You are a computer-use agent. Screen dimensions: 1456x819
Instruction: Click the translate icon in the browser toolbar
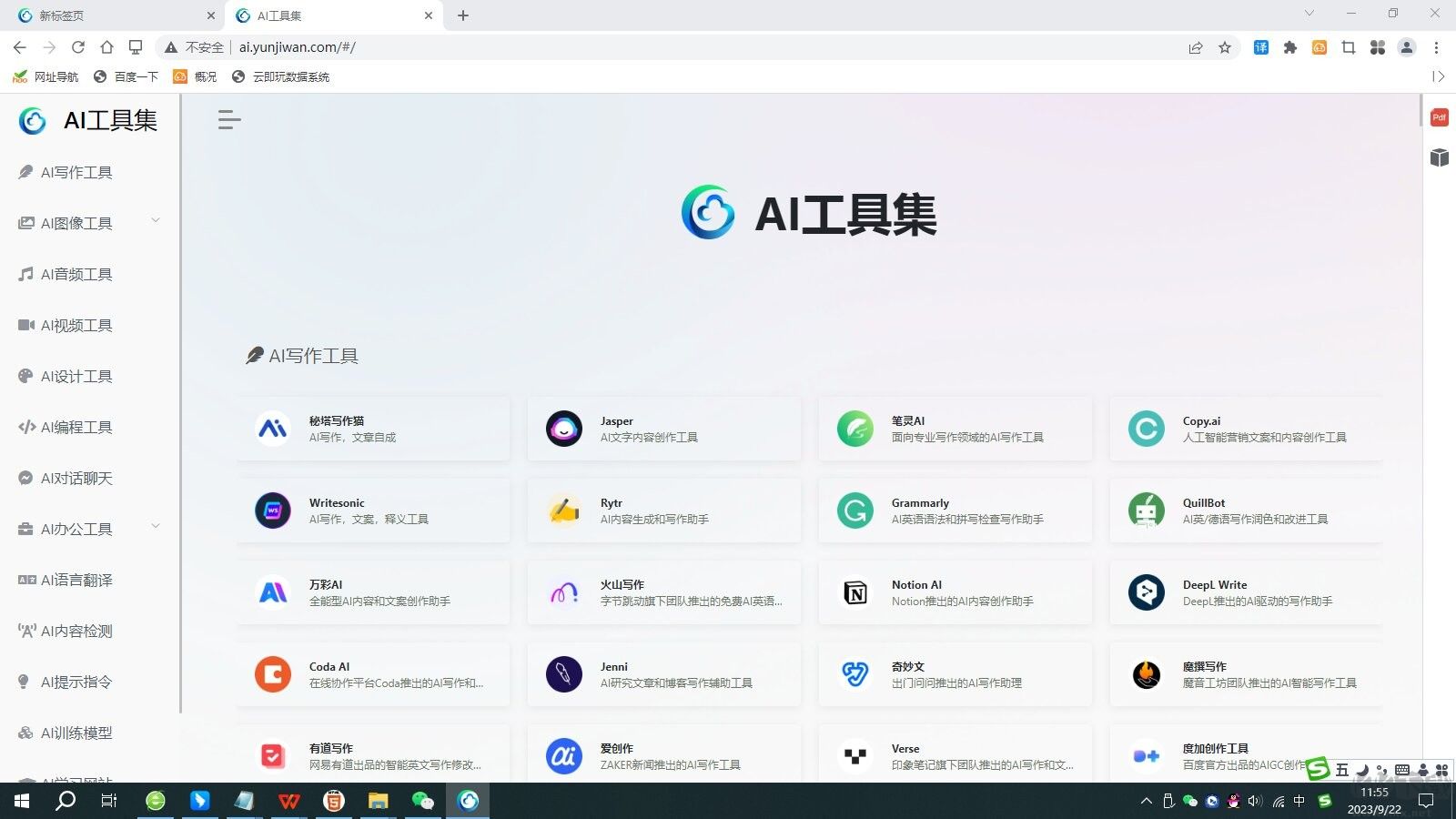(x=1260, y=47)
